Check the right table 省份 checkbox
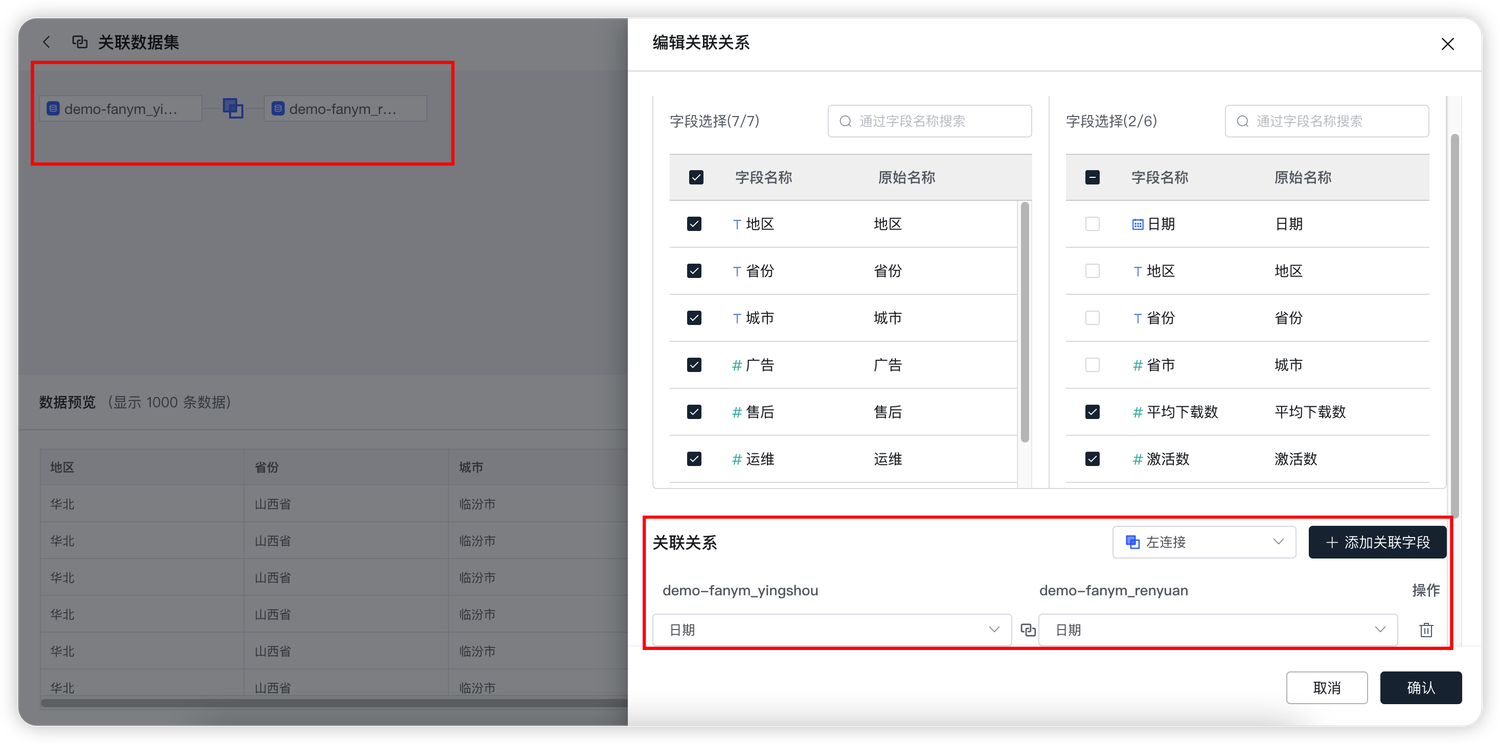Viewport: 1500px width, 744px height. click(1092, 318)
